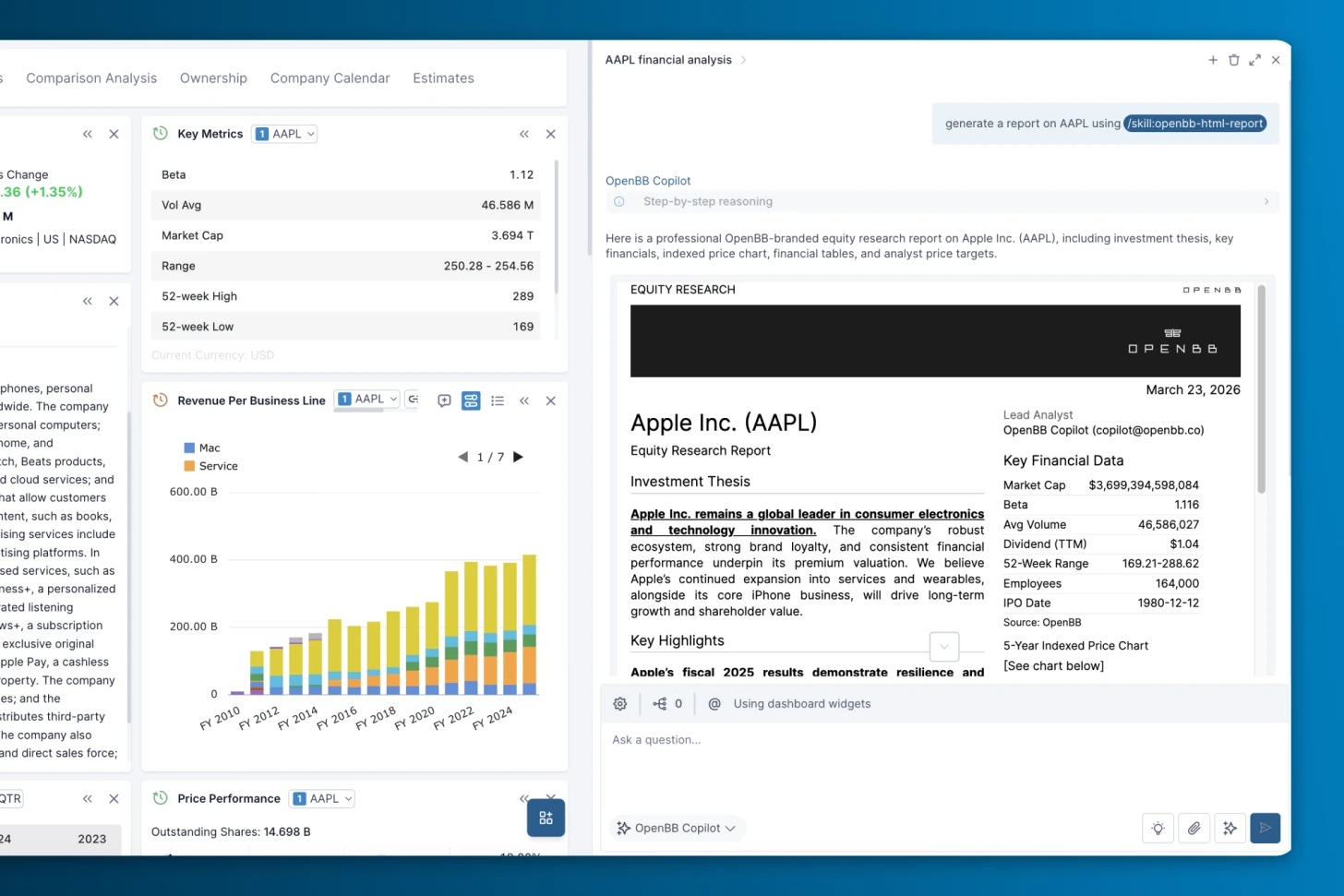The image size is (1344, 896).
Task: Delete the AAPL financial analysis chat
Action: (1234, 60)
